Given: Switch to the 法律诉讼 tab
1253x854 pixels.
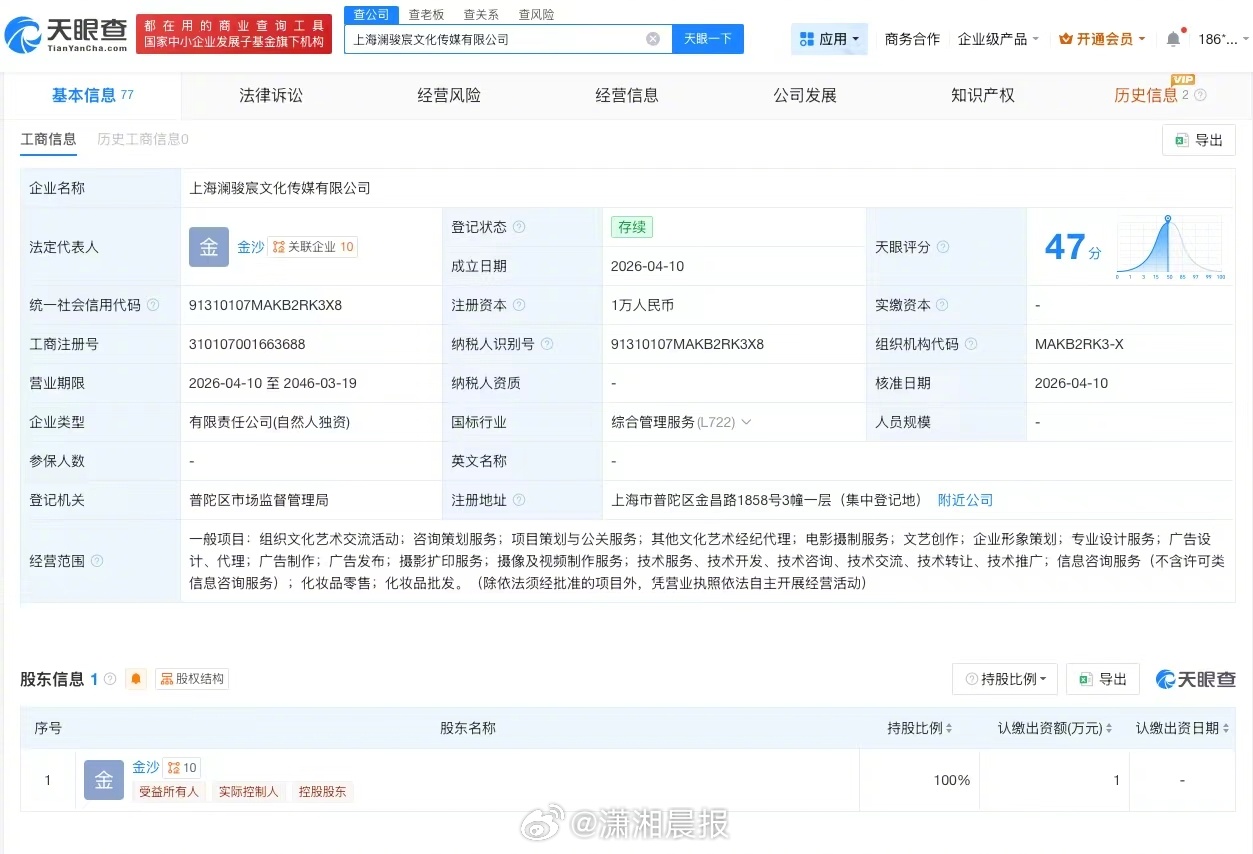Looking at the screenshot, I should [x=270, y=95].
